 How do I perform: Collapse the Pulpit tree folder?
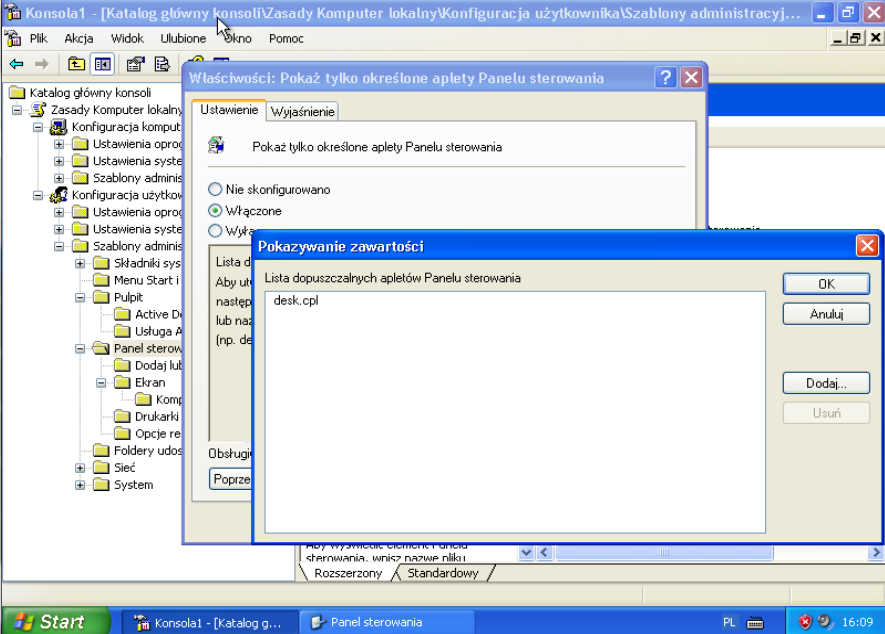point(81,297)
